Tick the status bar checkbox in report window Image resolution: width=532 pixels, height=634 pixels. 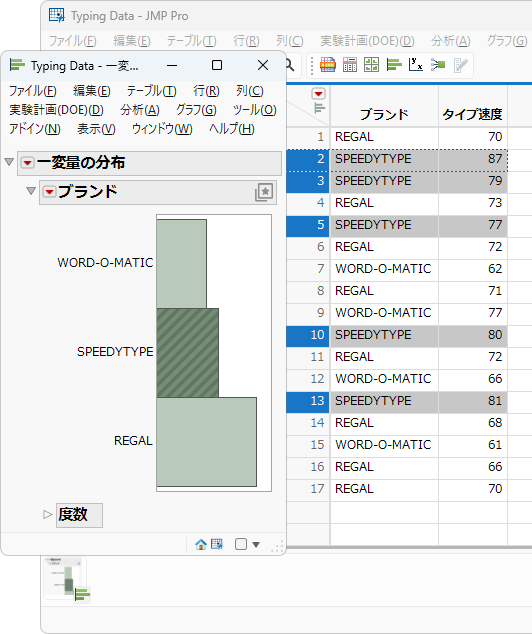(241, 544)
